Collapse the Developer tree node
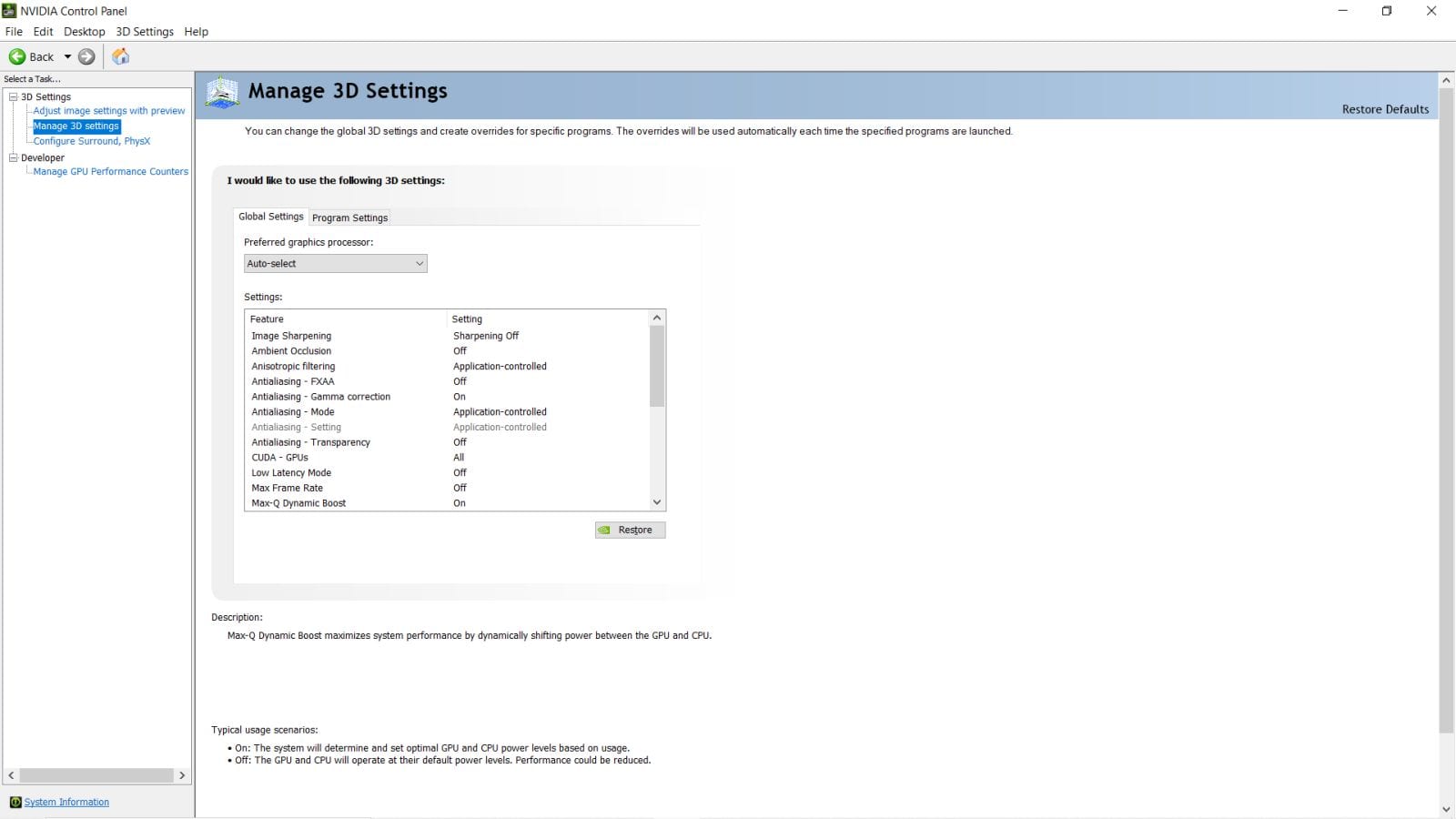This screenshot has height=819, width=1456. tap(13, 157)
